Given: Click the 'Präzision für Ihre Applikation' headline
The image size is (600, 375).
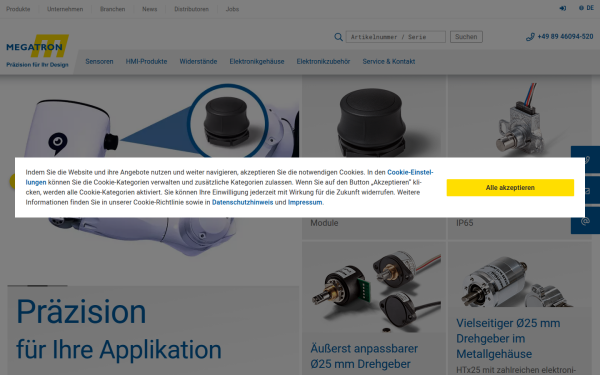Looking at the screenshot, I should (119, 329).
